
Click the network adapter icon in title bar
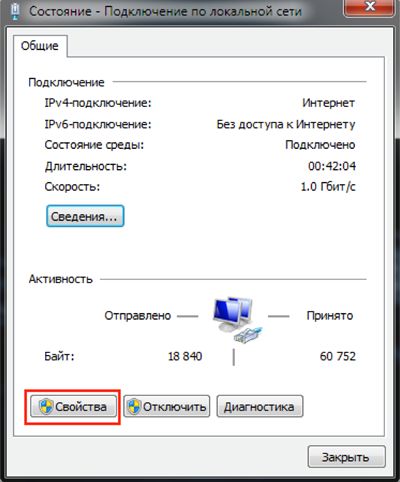point(15,11)
